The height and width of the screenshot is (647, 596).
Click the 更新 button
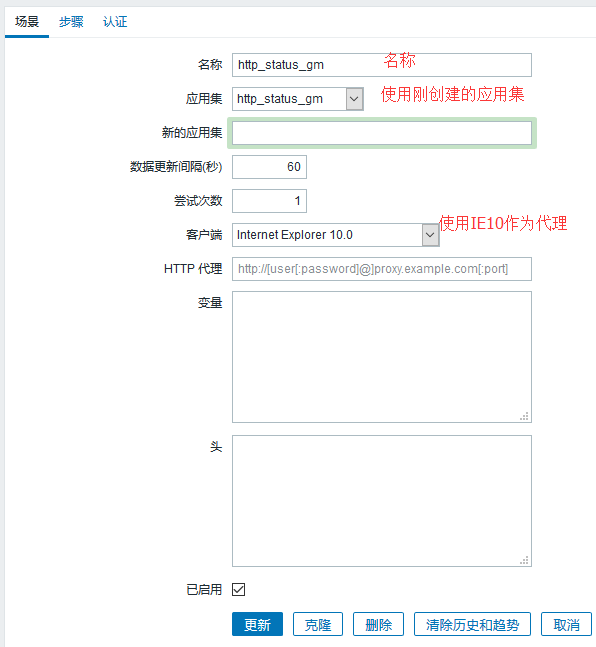coord(258,624)
